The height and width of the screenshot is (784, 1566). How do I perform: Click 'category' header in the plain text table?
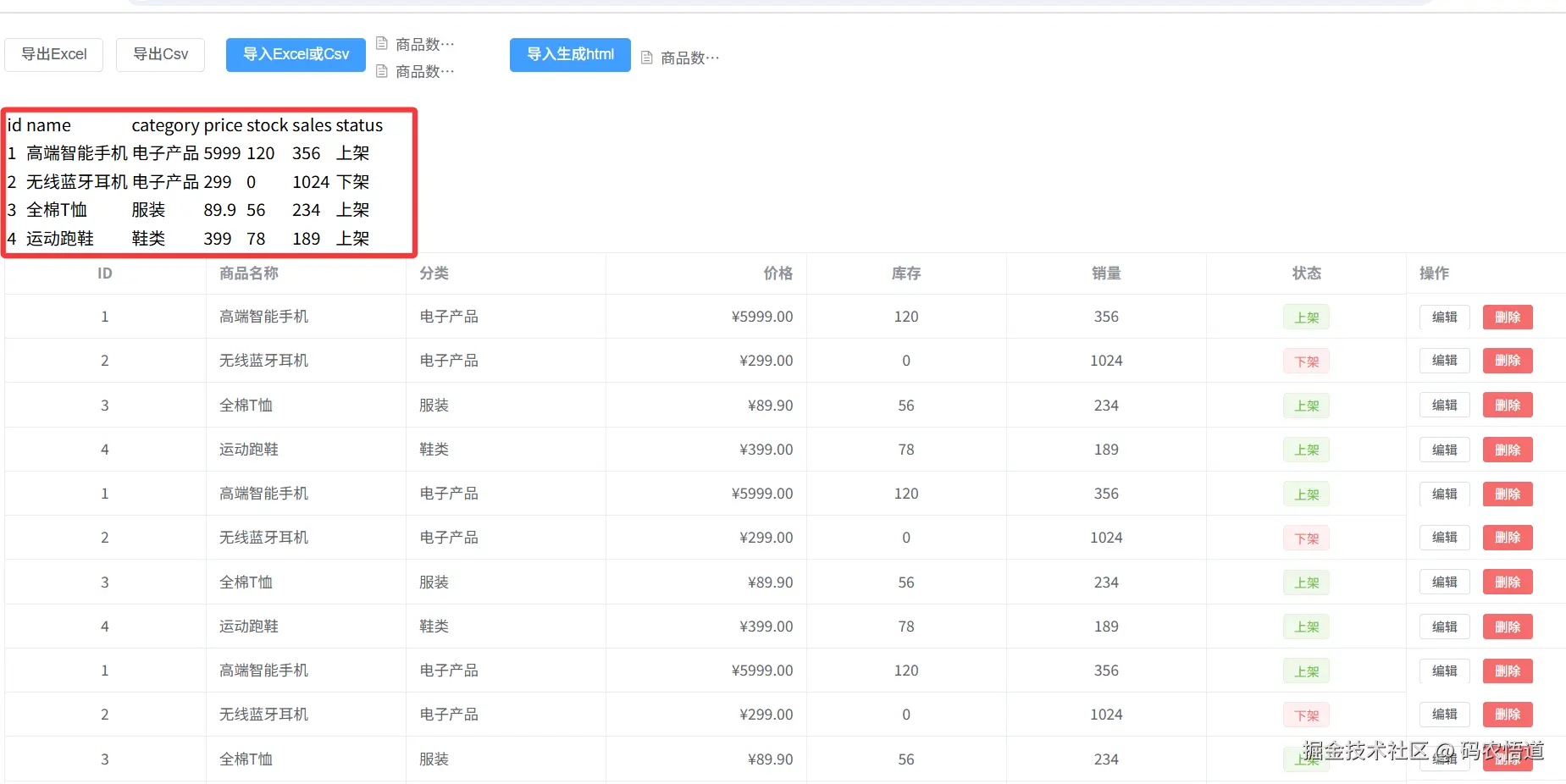point(165,125)
